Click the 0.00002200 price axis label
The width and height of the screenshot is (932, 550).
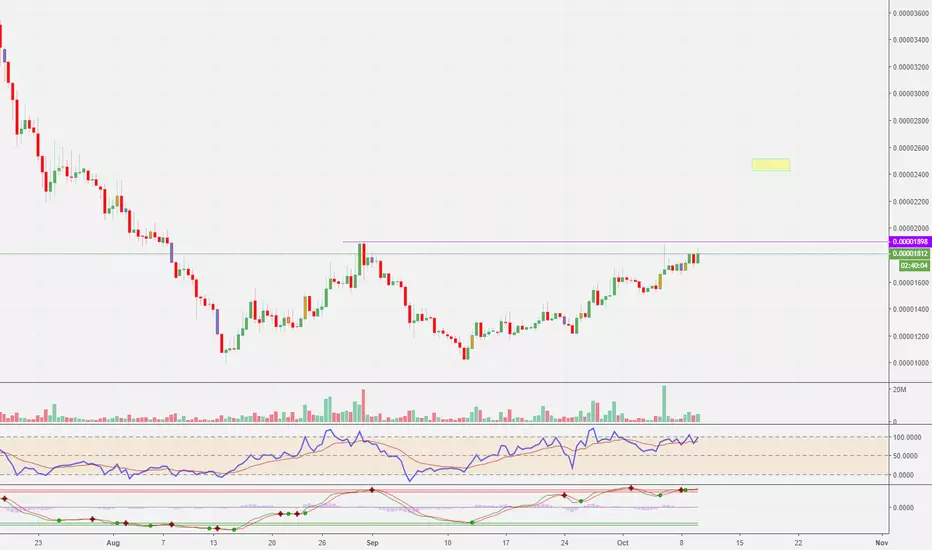coord(911,202)
